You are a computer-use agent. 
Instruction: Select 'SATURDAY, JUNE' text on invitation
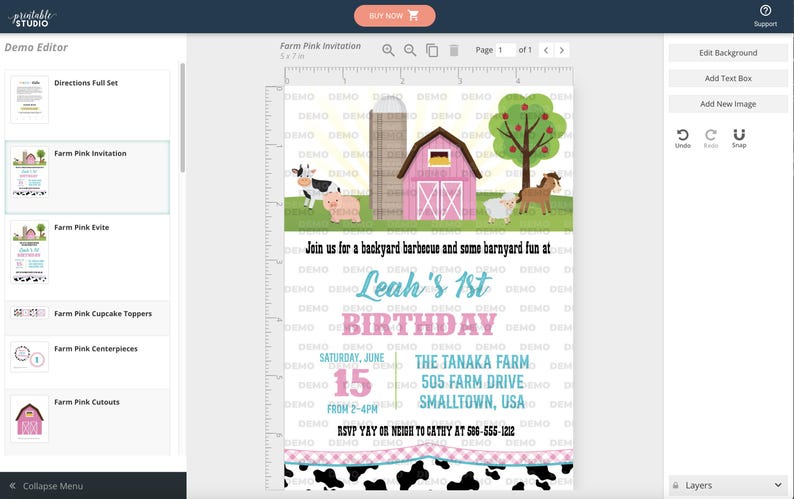click(x=351, y=358)
